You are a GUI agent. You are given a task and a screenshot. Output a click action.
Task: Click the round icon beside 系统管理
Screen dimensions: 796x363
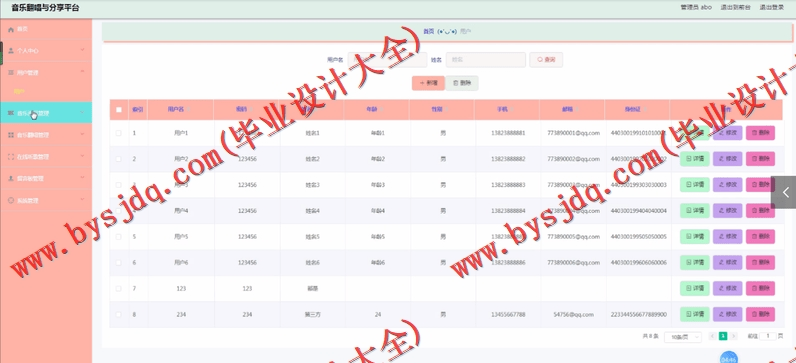pyautogui.click(x=11, y=201)
